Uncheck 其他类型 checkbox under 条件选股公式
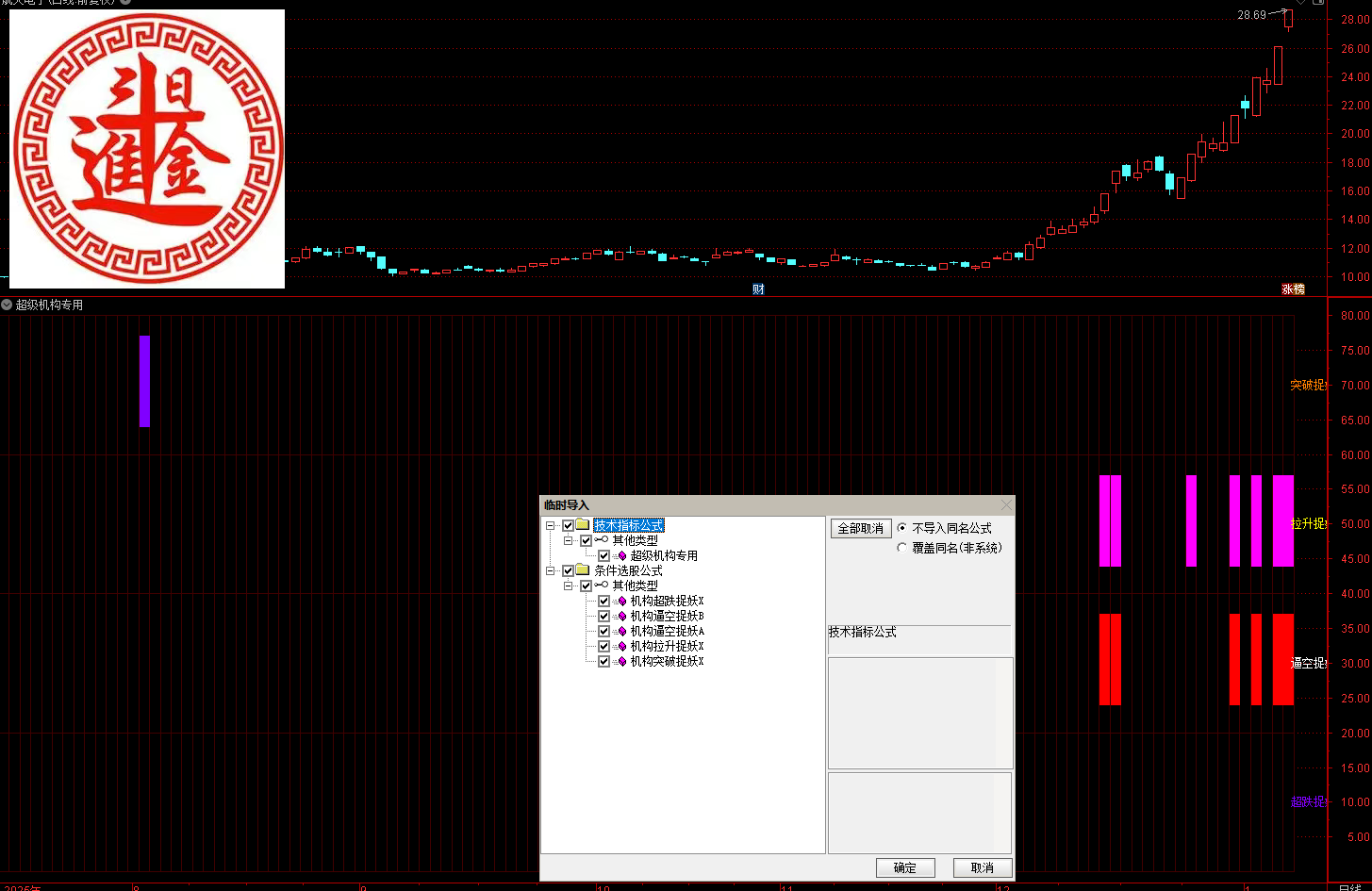Viewport: 1372px width, 891px height. [x=586, y=586]
